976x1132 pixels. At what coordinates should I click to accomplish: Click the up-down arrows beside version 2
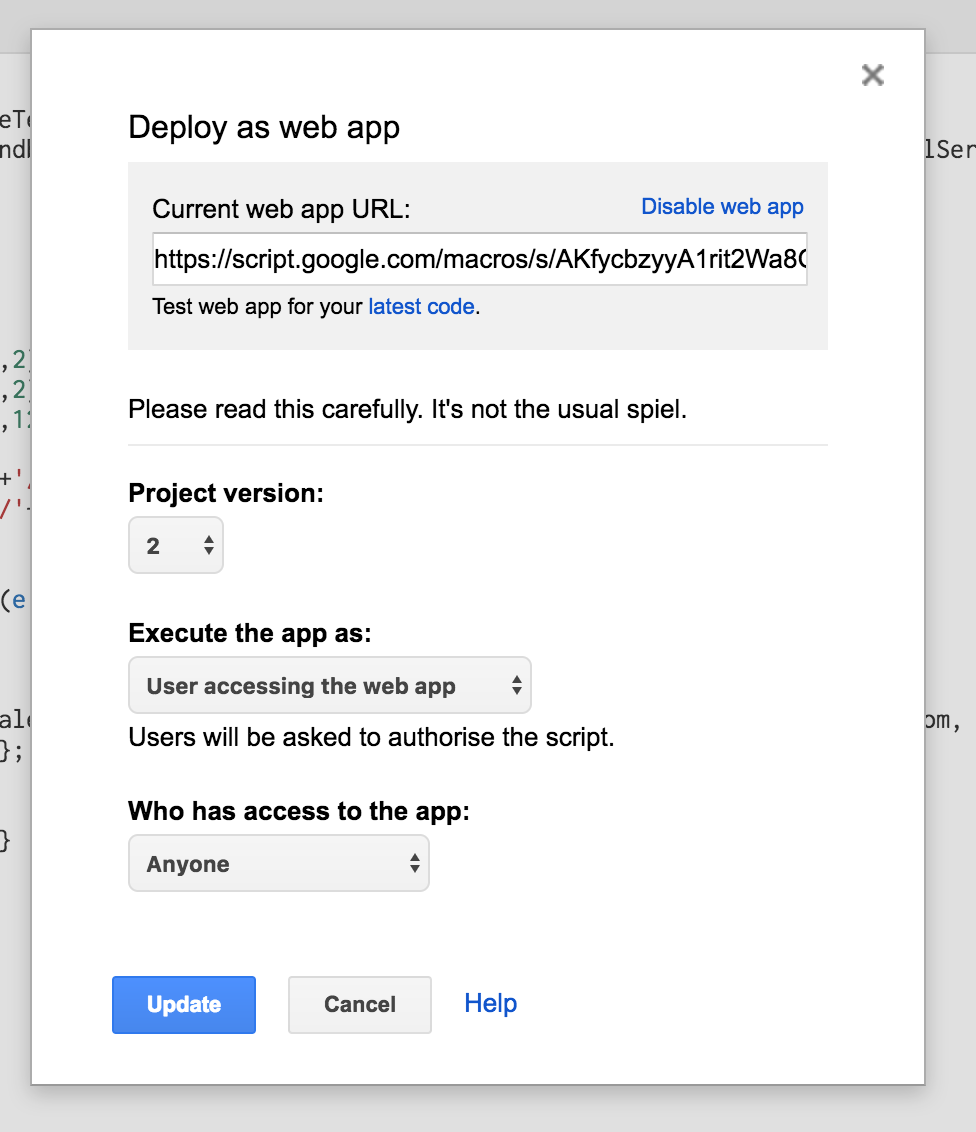pyautogui.click(x=208, y=545)
